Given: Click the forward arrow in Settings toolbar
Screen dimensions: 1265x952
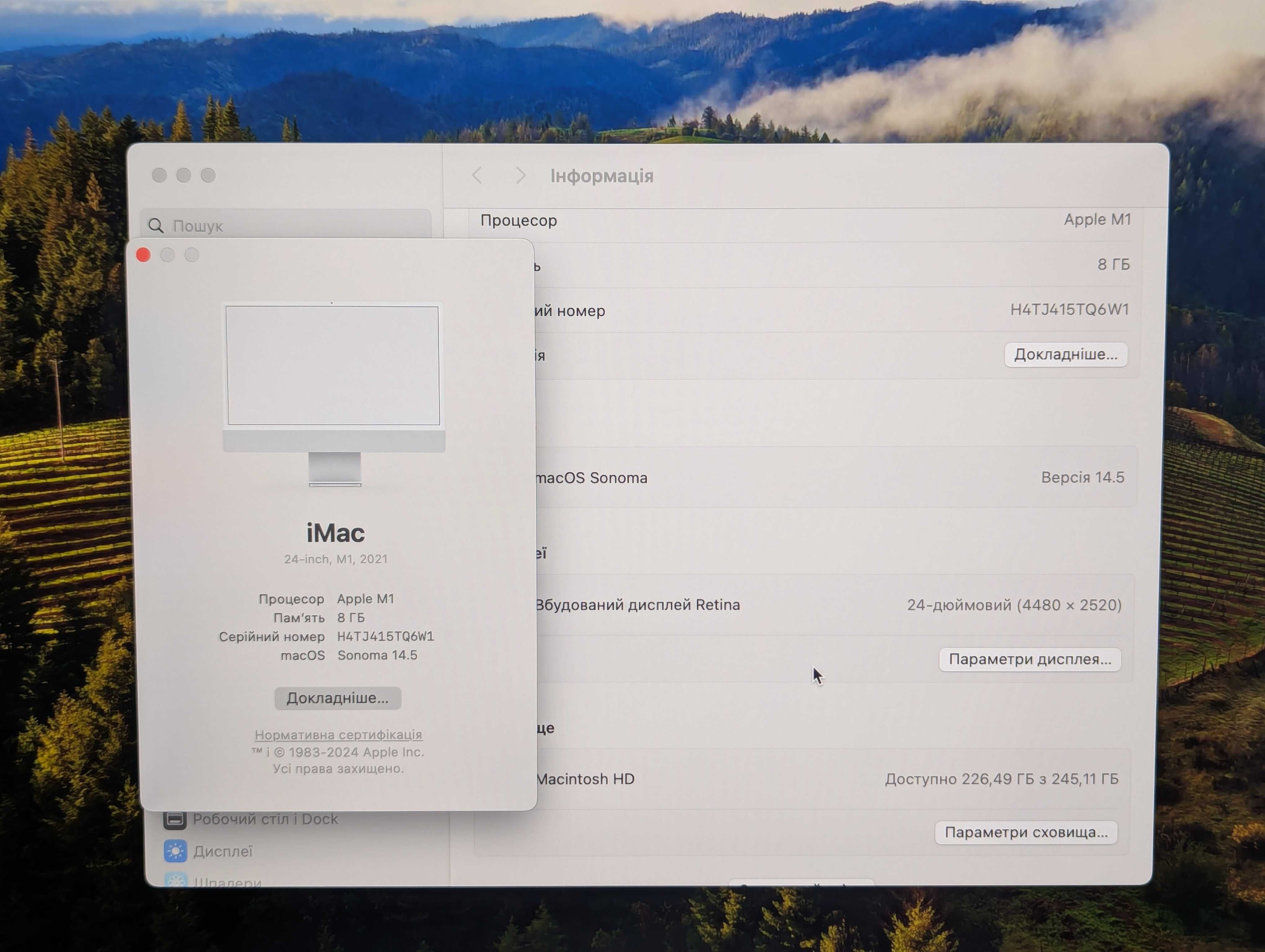Looking at the screenshot, I should tap(520, 175).
